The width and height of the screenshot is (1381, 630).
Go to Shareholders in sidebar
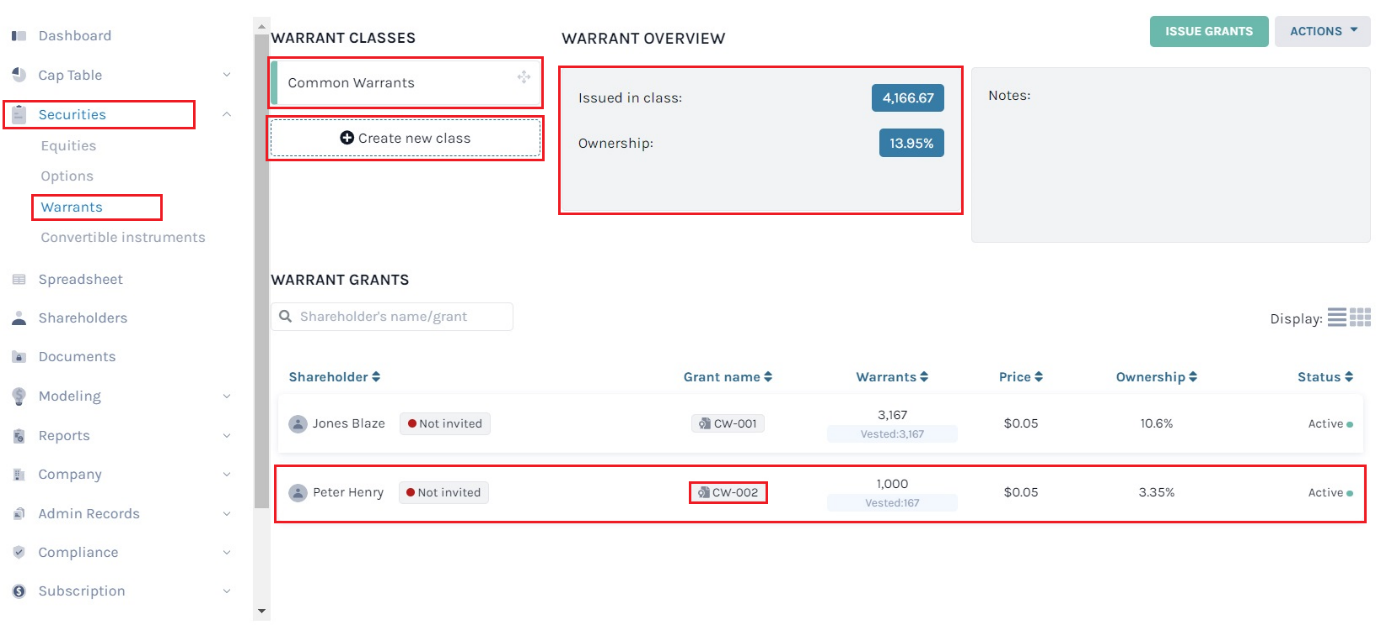tap(82, 318)
